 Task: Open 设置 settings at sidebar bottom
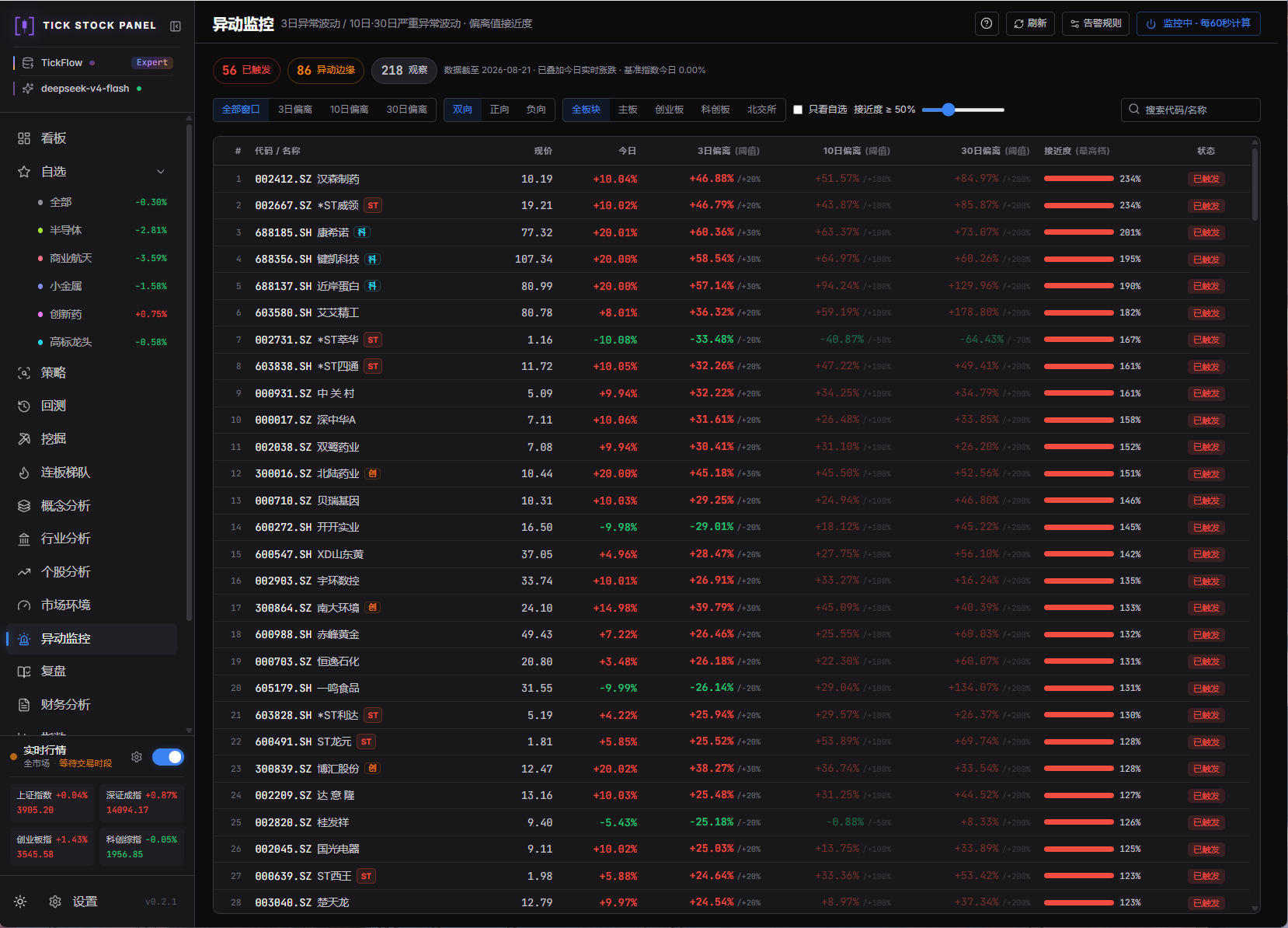pyautogui.click(x=74, y=902)
